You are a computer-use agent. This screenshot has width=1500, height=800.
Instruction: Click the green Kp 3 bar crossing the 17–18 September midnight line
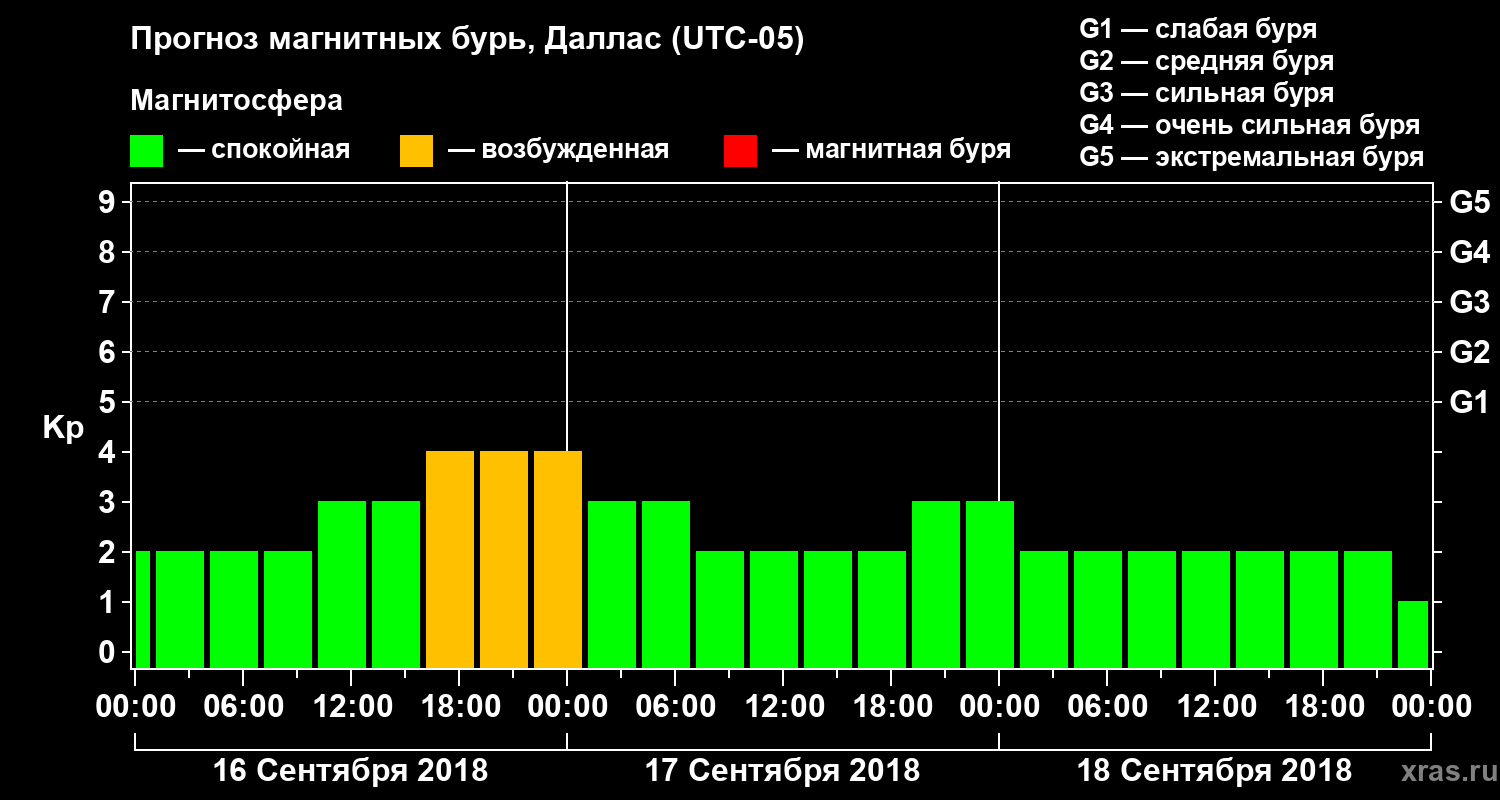pos(990,584)
